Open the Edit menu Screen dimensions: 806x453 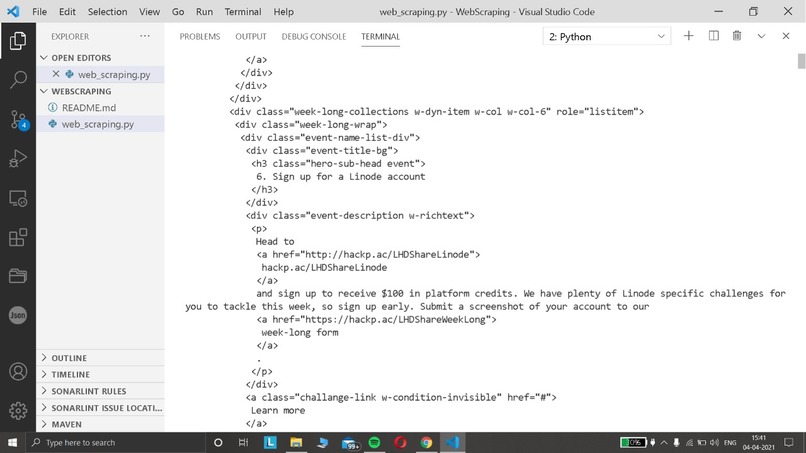[x=67, y=11]
